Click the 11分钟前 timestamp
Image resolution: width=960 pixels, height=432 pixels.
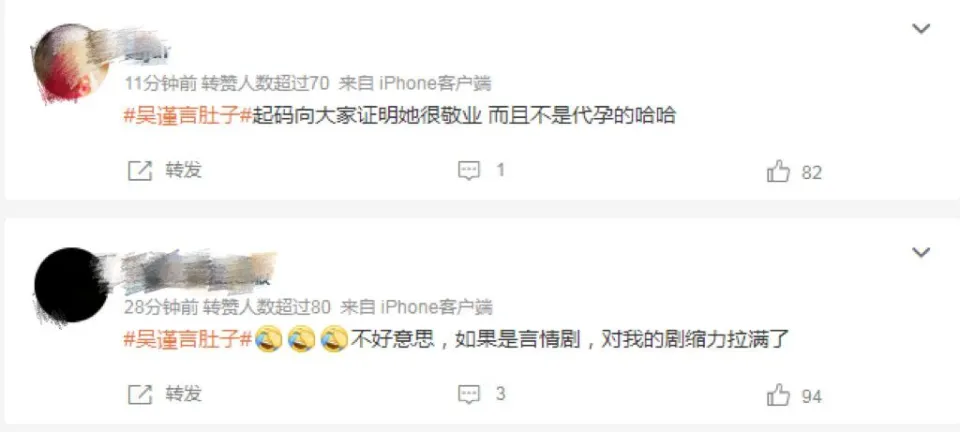[160, 83]
